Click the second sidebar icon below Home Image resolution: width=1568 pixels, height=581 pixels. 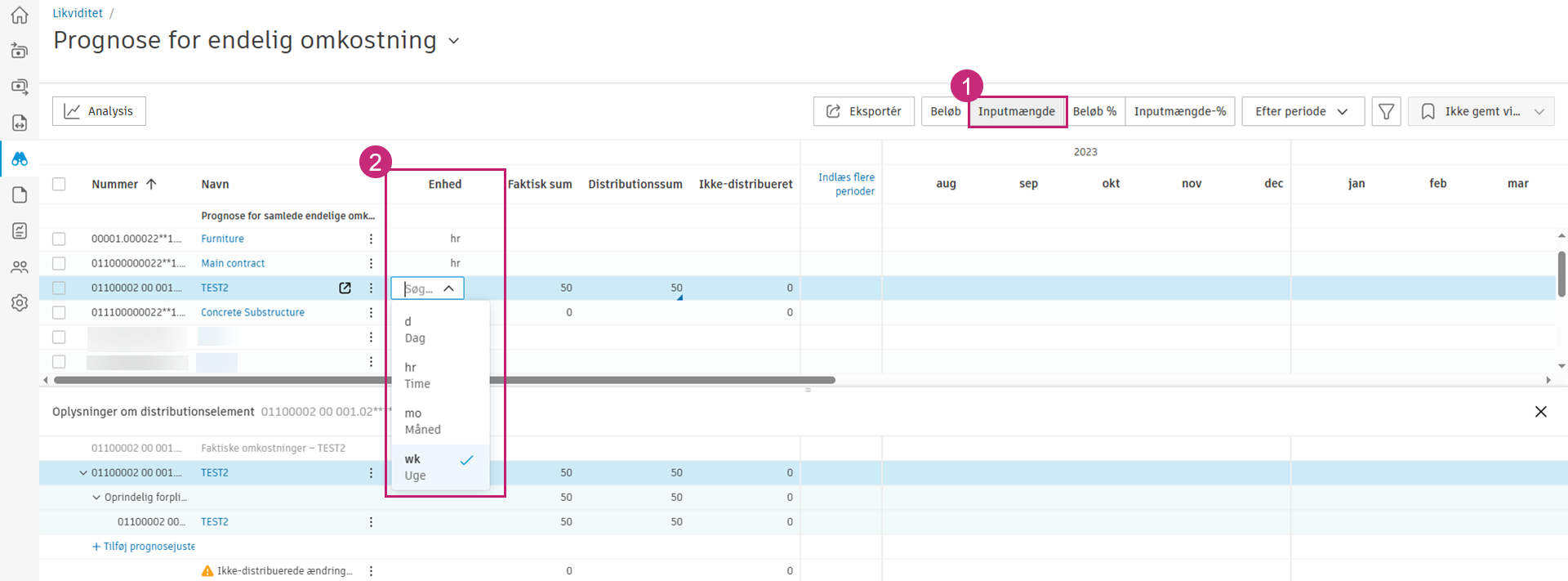(20, 51)
